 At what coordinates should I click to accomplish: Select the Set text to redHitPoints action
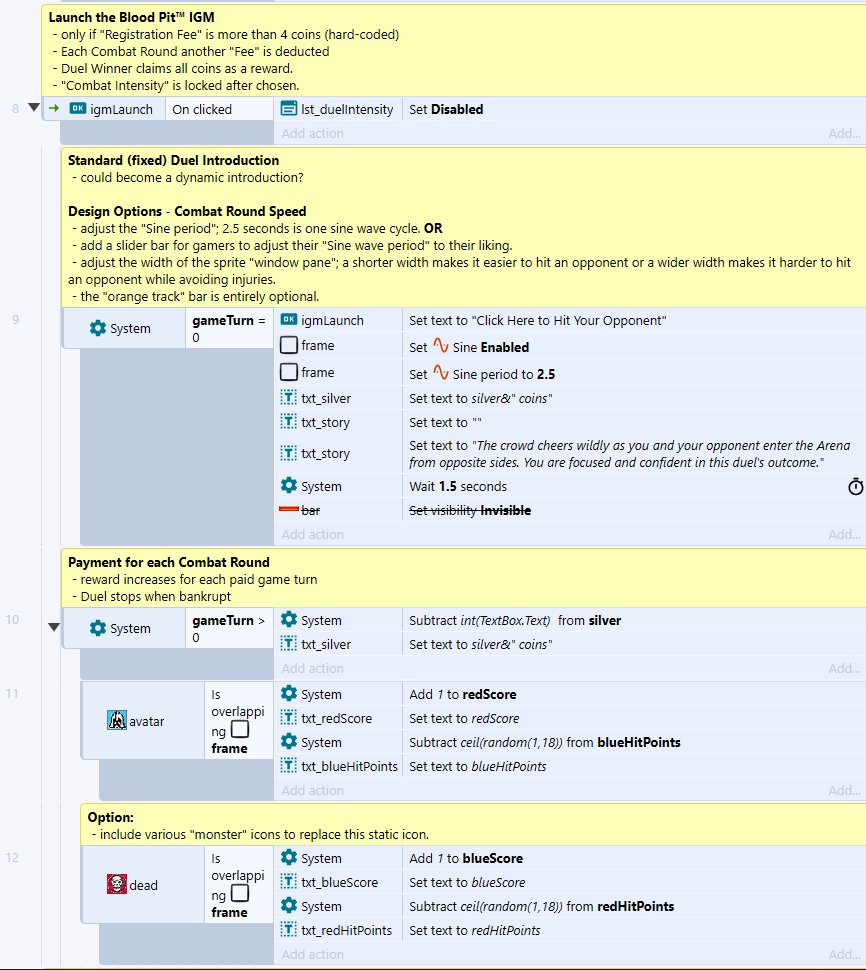click(x=474, y=930)
